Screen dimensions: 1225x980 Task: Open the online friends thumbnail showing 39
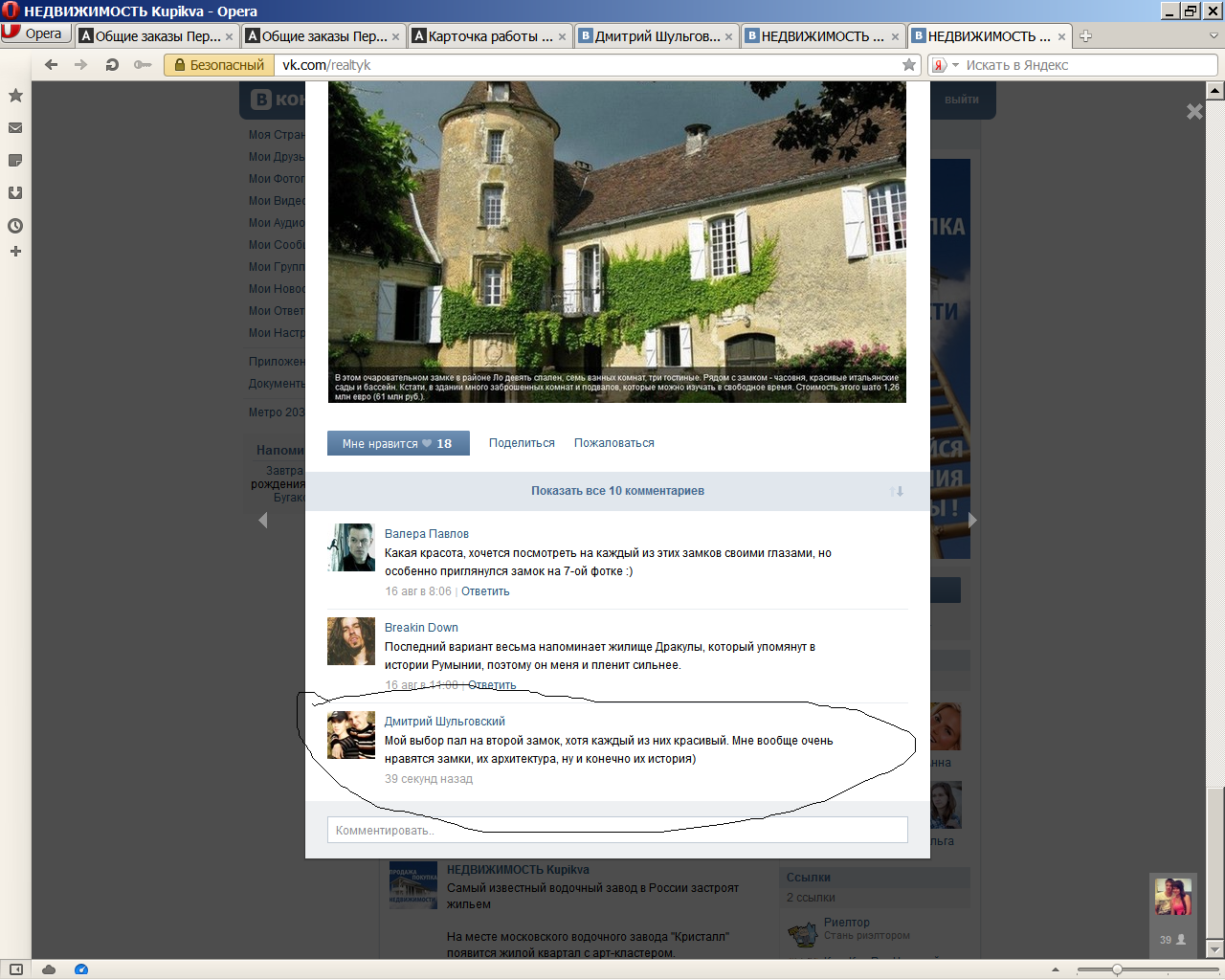tap(1172, 897)
